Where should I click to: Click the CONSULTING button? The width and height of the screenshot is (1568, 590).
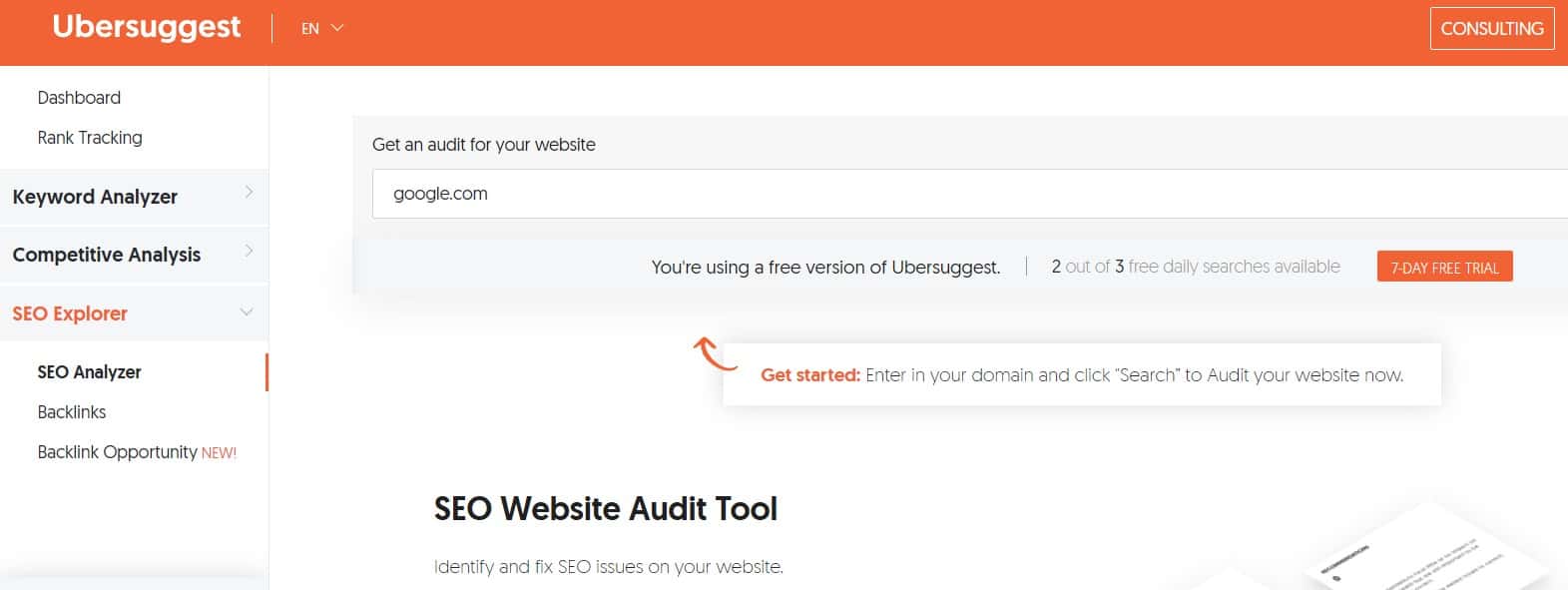(x=1491, y=28)
